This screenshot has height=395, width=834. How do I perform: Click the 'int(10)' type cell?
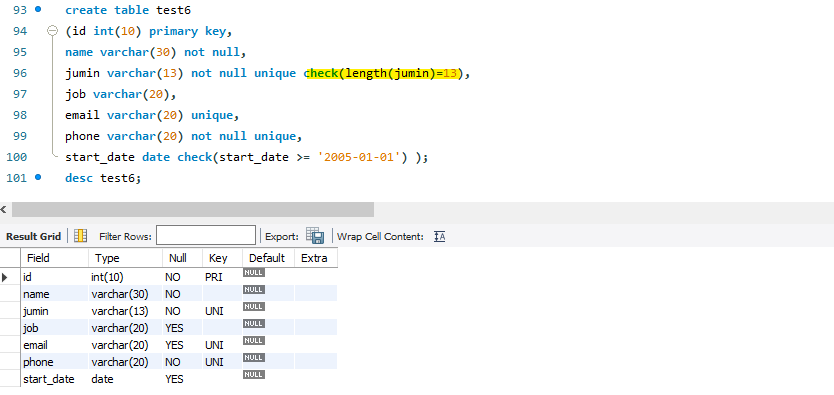126,277
